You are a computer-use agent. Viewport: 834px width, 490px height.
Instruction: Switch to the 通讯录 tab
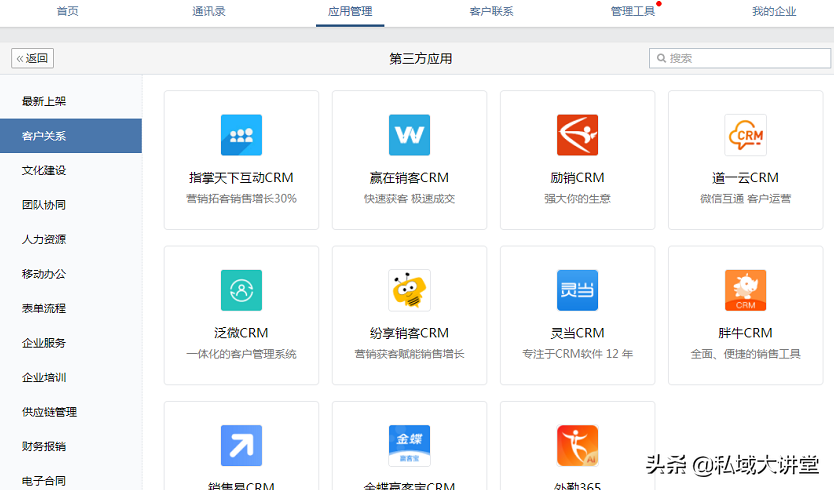click(x=209, y=11)
